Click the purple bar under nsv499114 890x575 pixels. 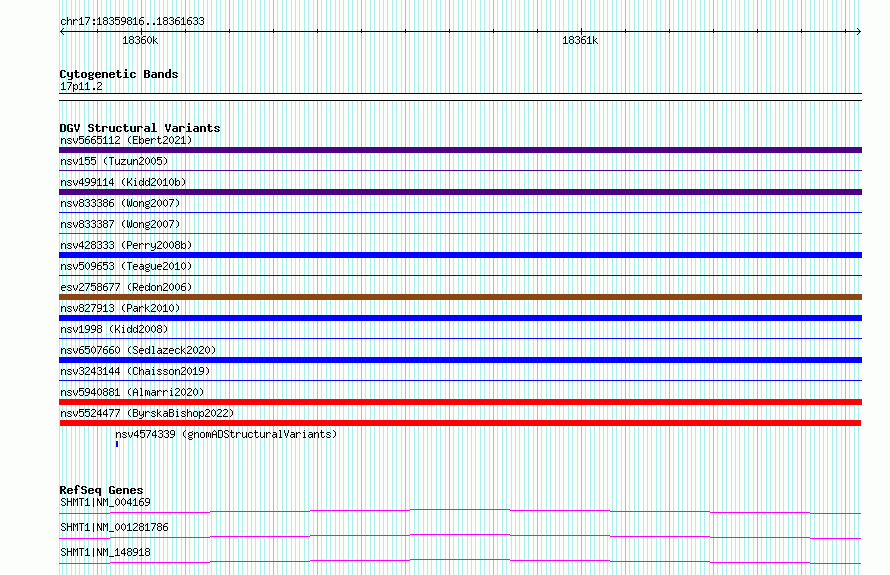click(460, 192)
